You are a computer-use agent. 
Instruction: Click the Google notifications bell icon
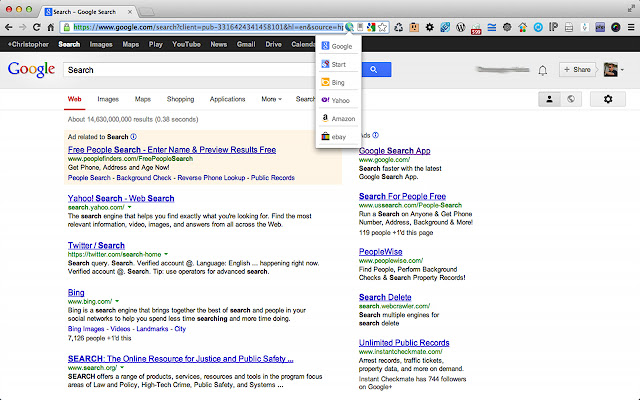pos(542,70)
